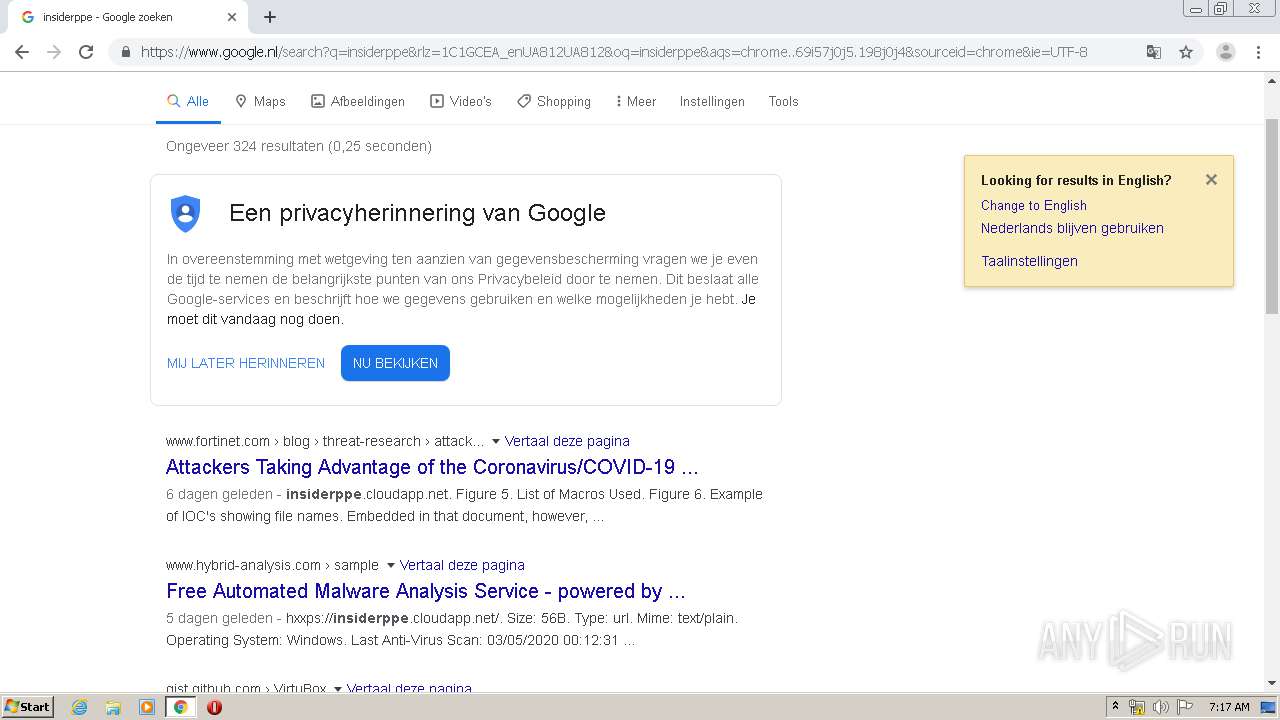Click the forward navigation arrow
Screen dimensions: 1280x720
54,52
